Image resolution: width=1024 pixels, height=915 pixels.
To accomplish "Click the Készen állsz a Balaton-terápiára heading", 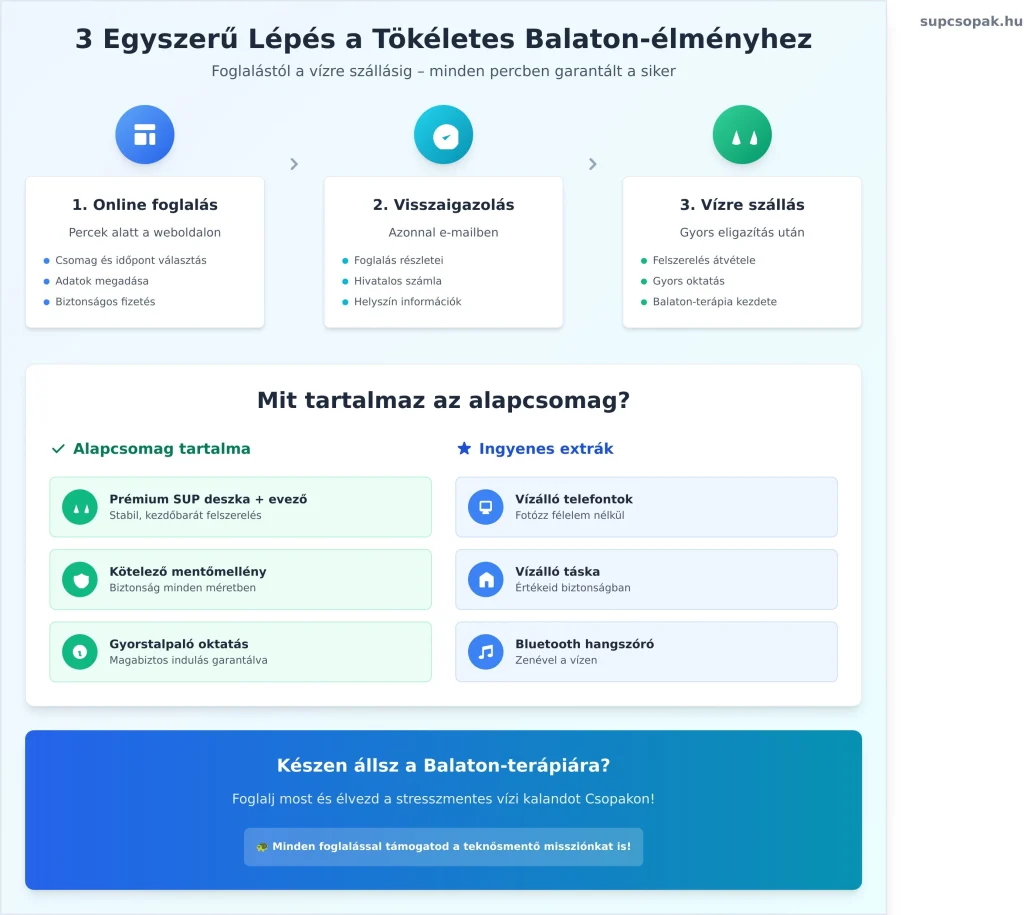I will click(x=443, y=766).
